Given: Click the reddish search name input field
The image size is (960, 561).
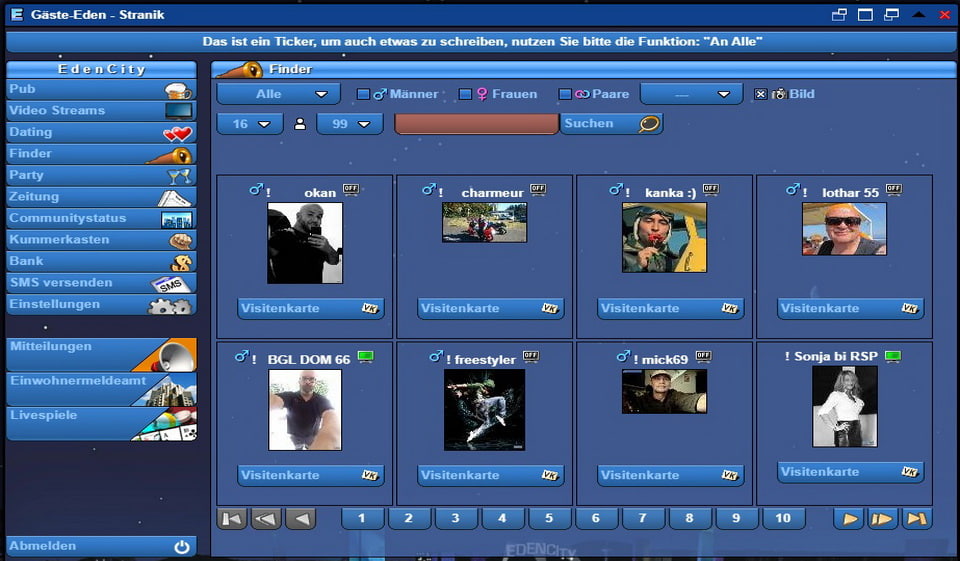Looking at the screenshot, I should 476,124.
